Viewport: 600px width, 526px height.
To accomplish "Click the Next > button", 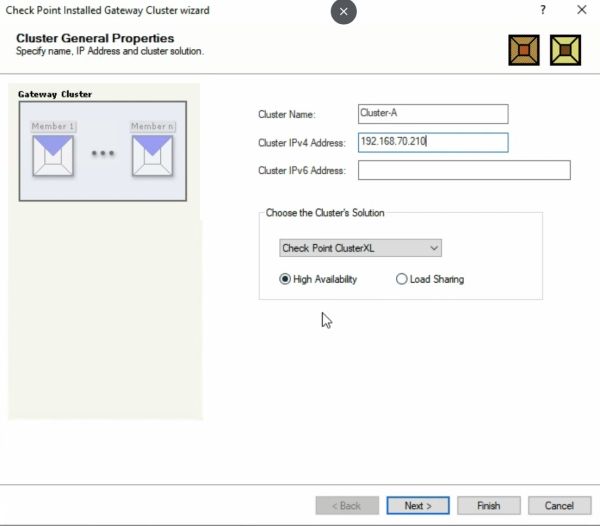I will (418, 505).
